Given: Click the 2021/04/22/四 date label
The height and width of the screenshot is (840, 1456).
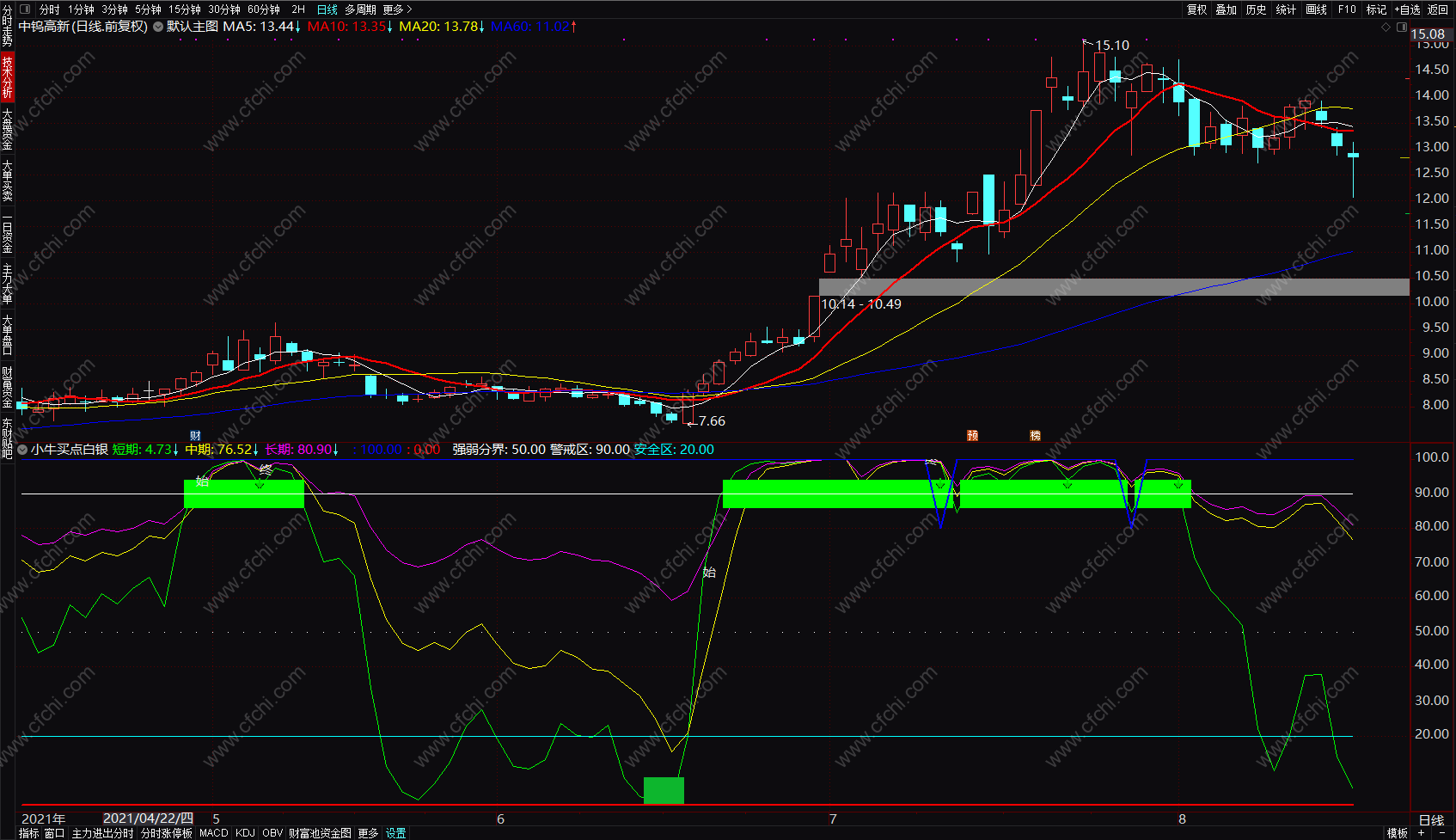Looking at the screenshot, I should click(x=148, y=819).
